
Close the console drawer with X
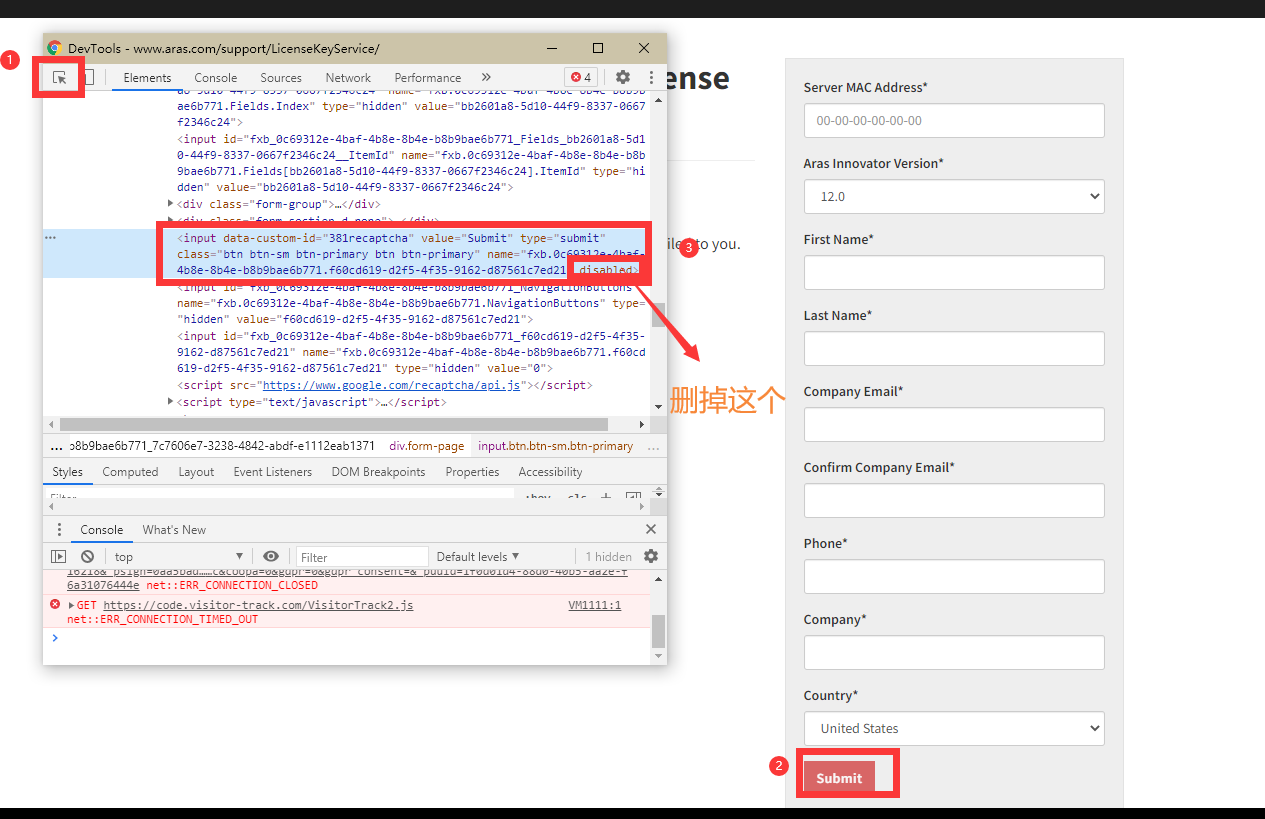[651, 529]
